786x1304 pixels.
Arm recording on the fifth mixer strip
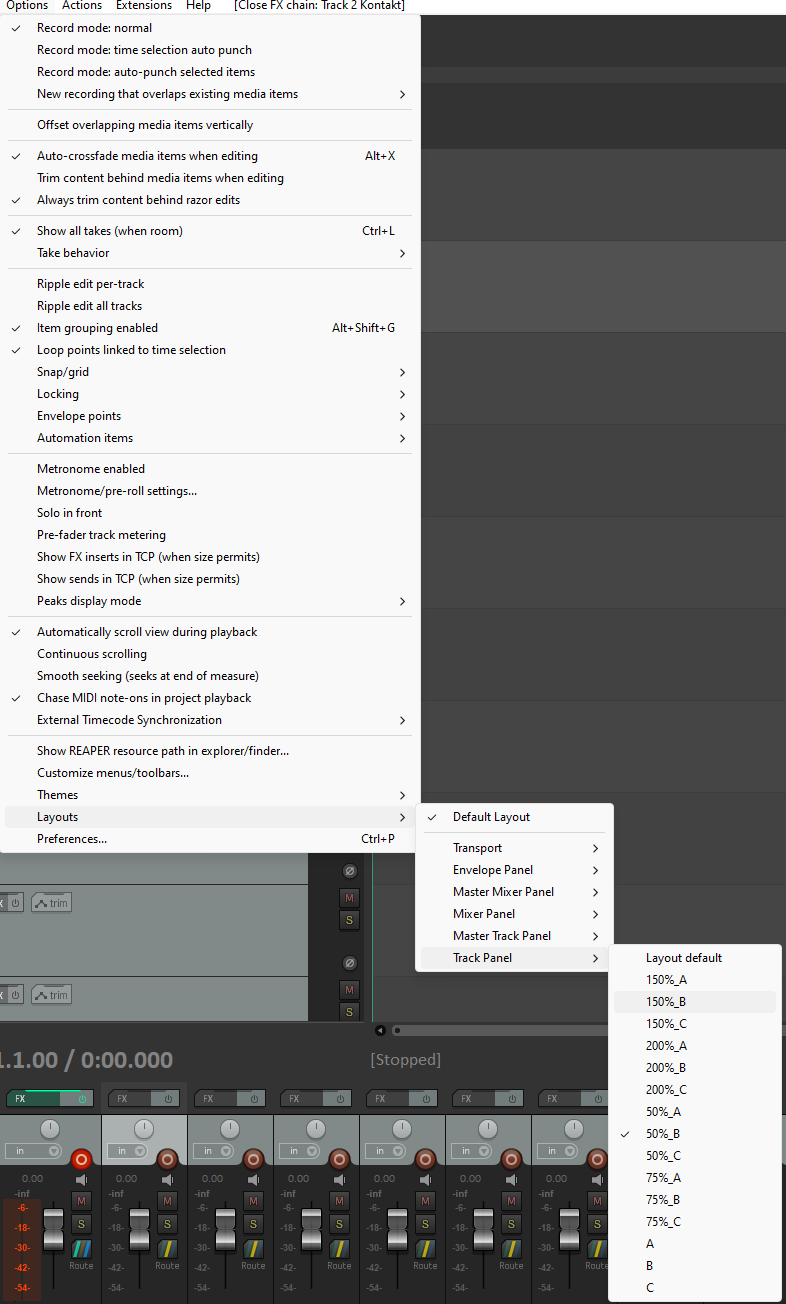pyautogui.click(x=425, y=1159)
